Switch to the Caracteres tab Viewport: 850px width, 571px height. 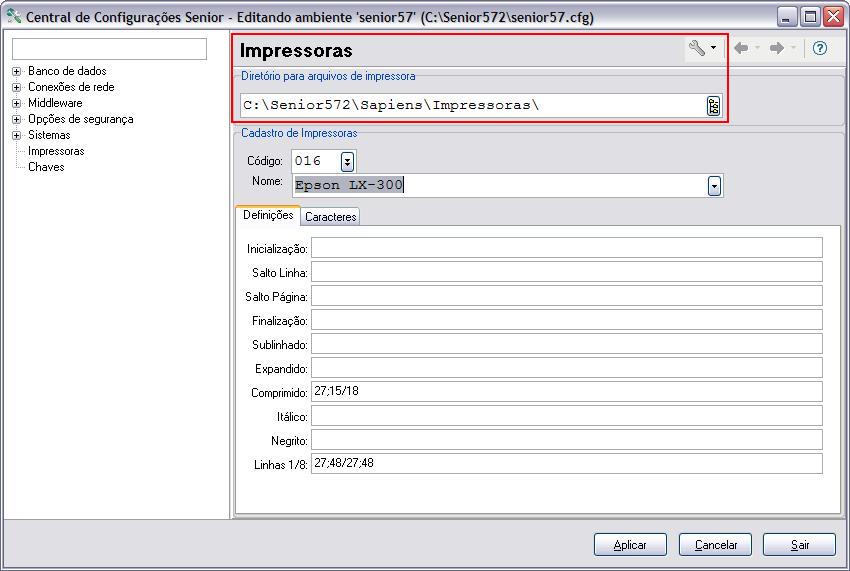click(x=330, y=217)
